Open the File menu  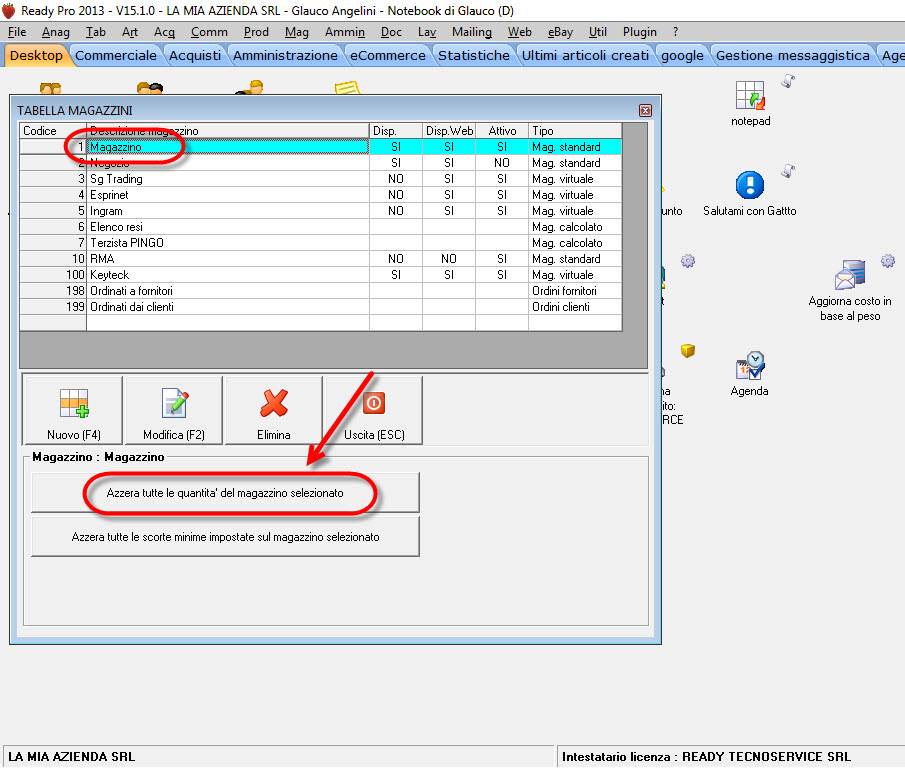click(17, 32)
